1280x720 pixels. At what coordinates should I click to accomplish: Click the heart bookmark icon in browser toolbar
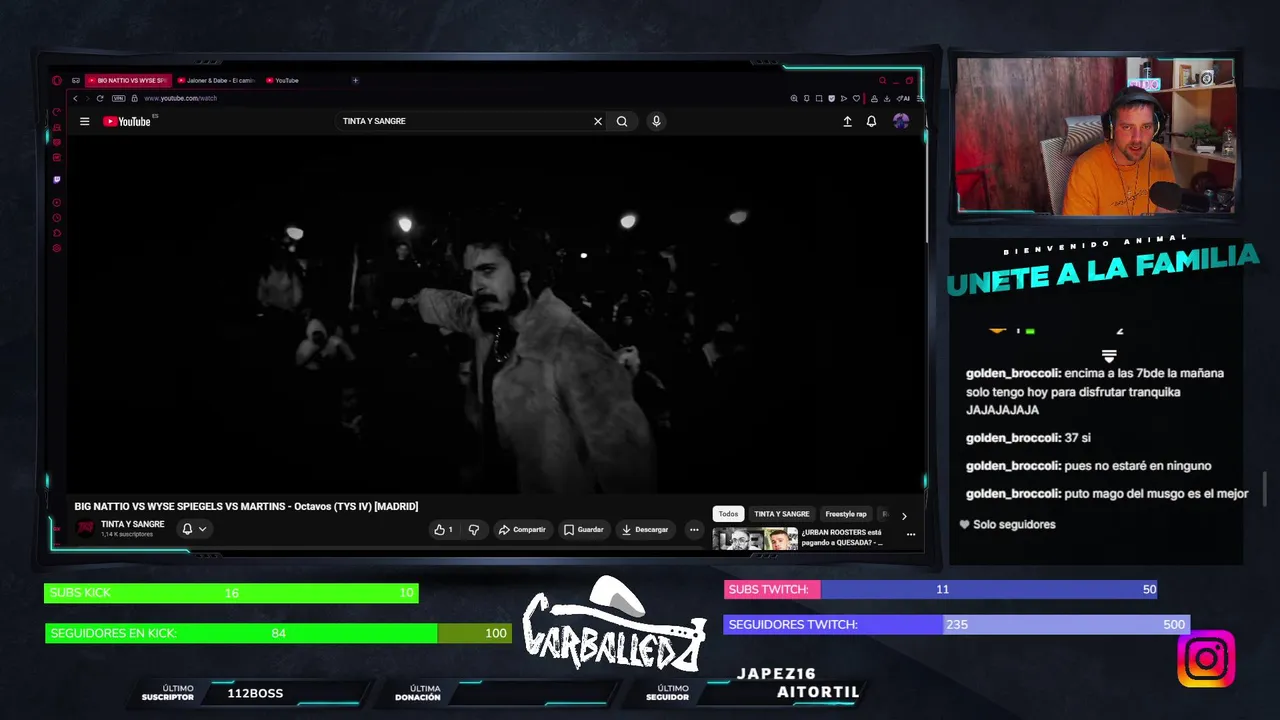pyautogui.click(x=856, y=98)
